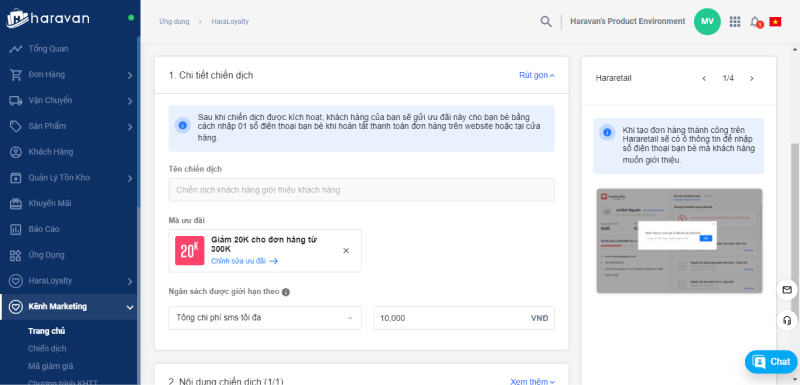Screen dimensions: 800x385
Task: Open Mã giảm giá submenu item
Action: click(x=51, y=366)
